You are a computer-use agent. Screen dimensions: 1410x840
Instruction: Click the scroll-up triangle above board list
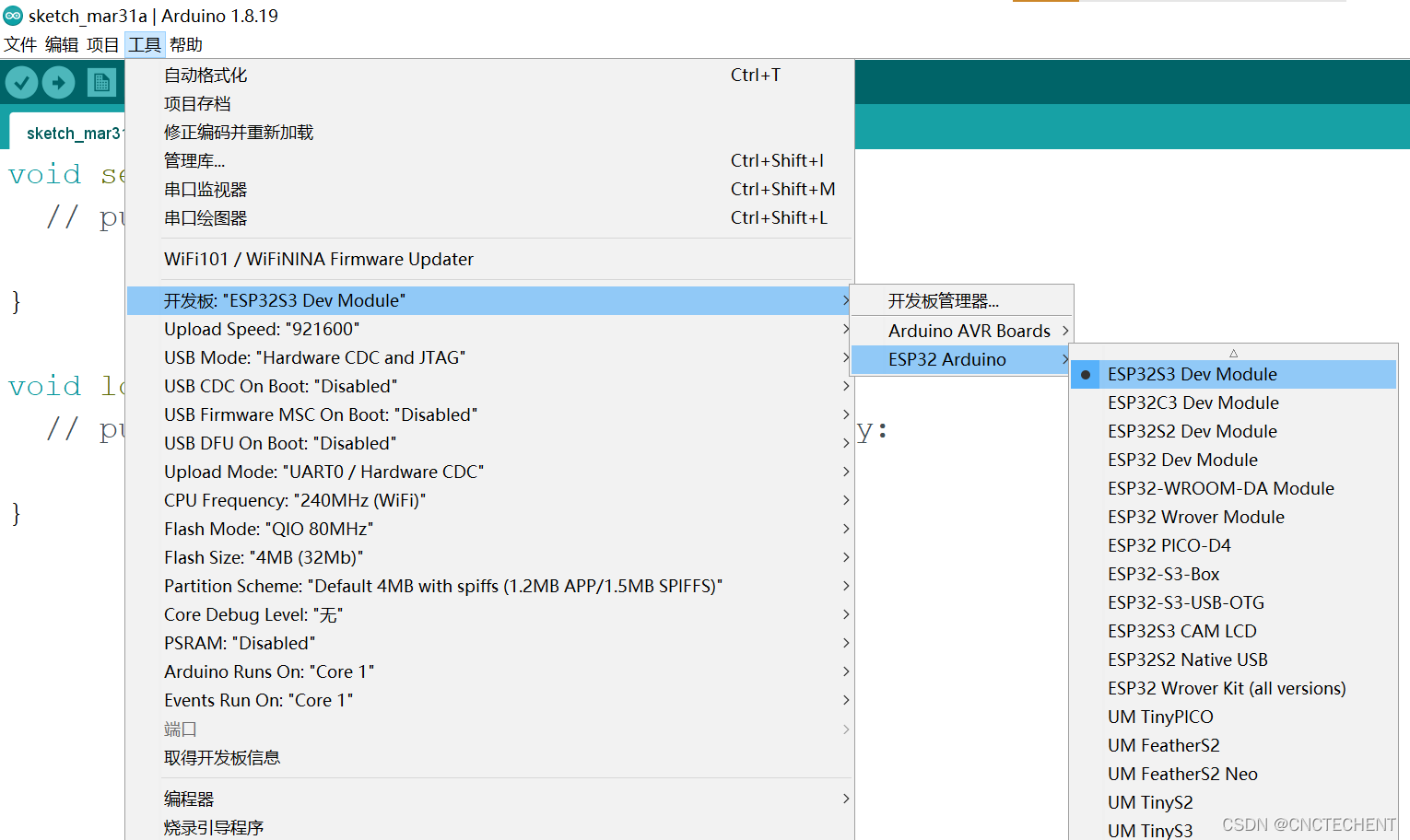point(1233,353)
